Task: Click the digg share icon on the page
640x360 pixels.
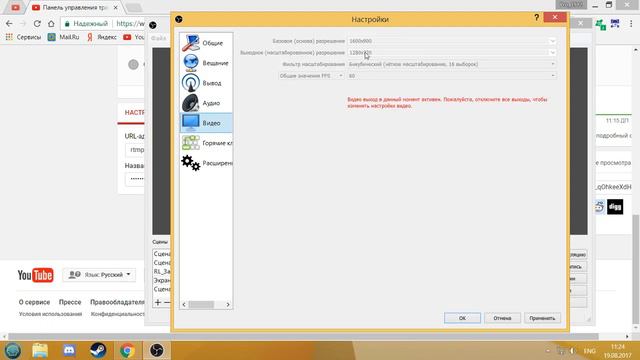Action: 615,207
